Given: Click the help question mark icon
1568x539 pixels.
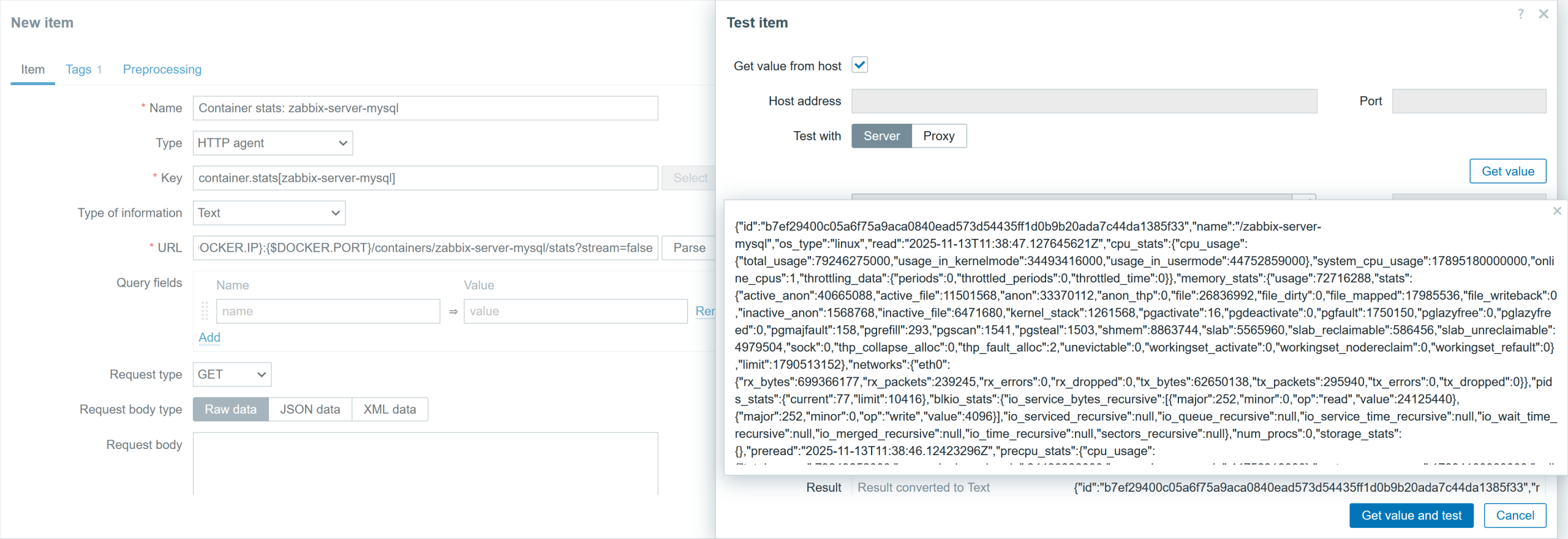Looking at the screenshot, I should pos(1520,14).
